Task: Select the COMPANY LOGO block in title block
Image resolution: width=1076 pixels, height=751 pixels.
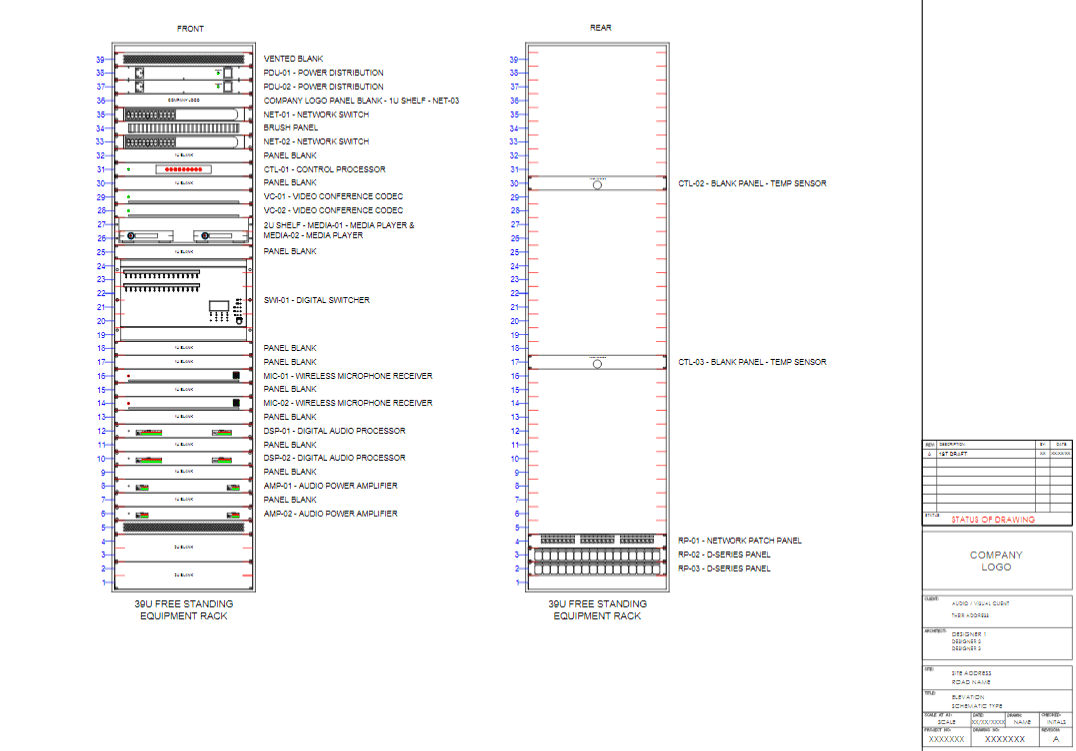Action: click(x=997, y=561)
